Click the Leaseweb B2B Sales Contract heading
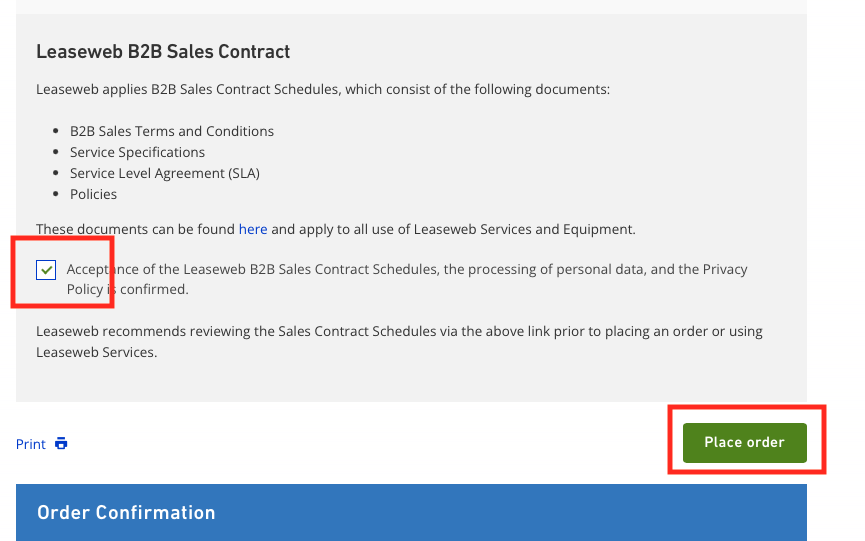 point(163,51)
